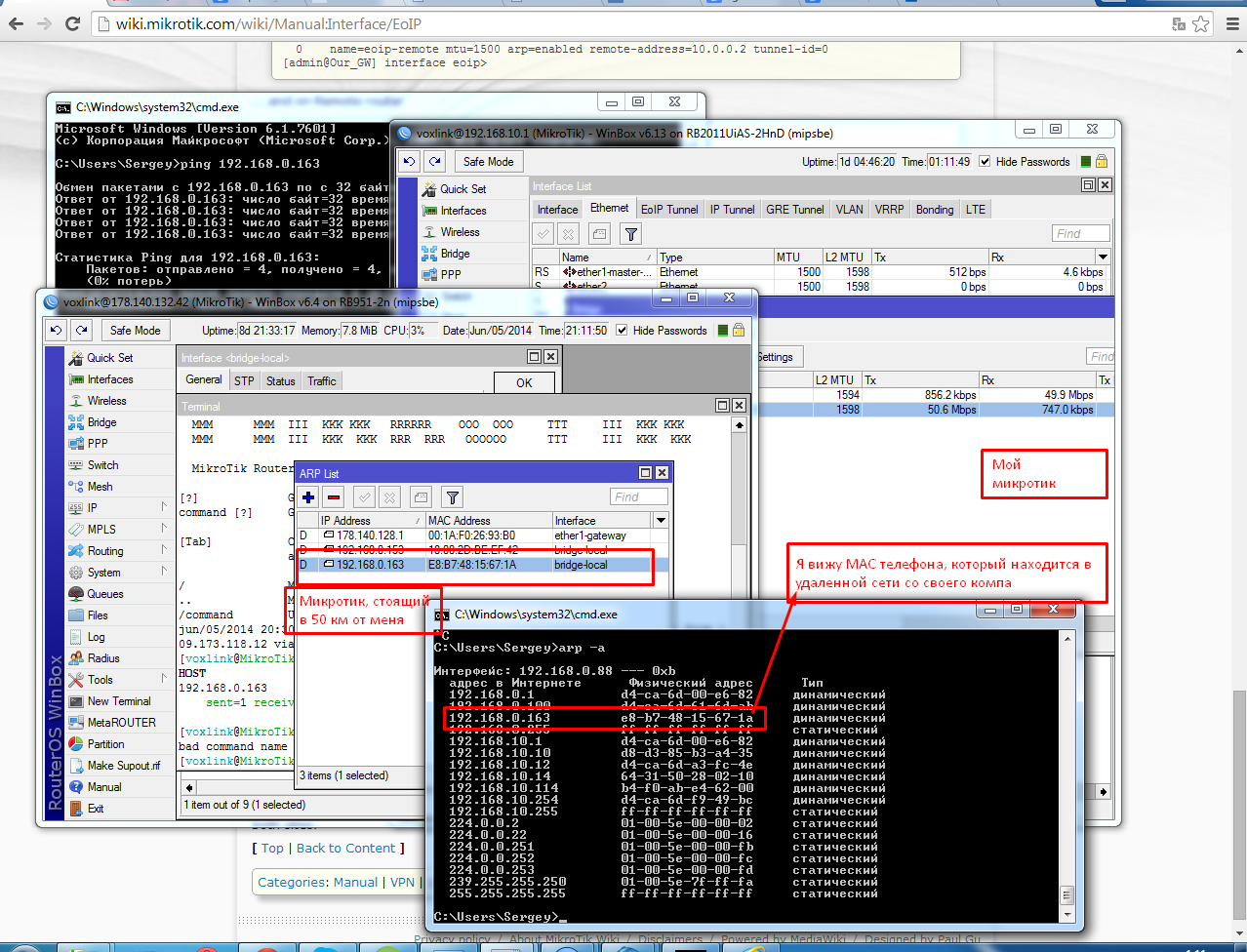This screenshot has height=952, width=1247.
Task: Switch to the VLAN tab
Action: (x=849, y=210)
